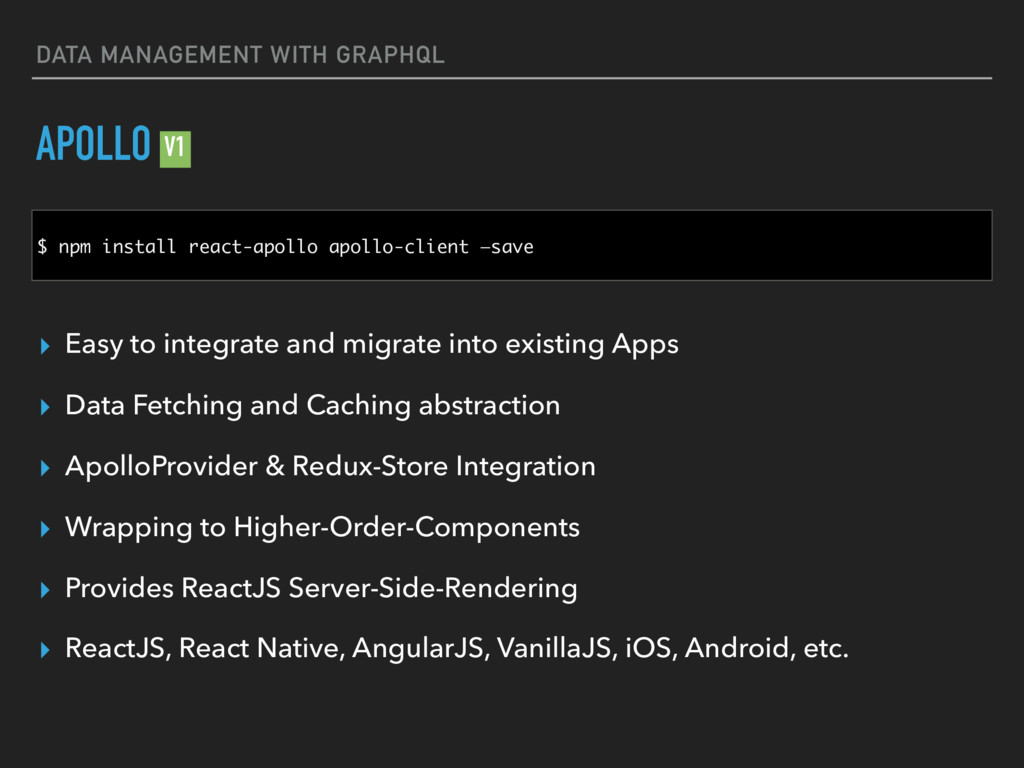This screenshot has width=1024, height=768.
Task: Click bullet arrow beside 'Data Fetching'
Action: 45,407
